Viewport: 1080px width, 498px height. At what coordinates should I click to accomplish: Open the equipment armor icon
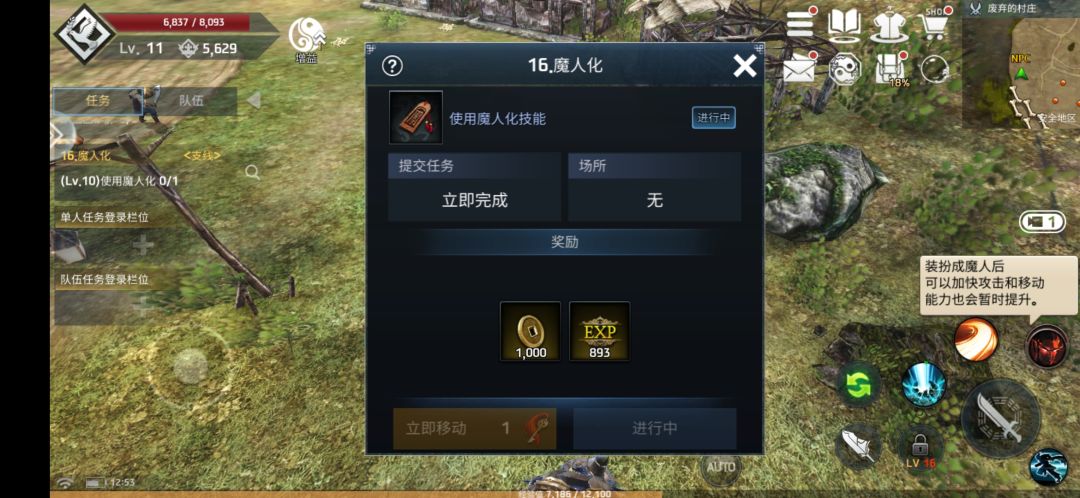889,26
